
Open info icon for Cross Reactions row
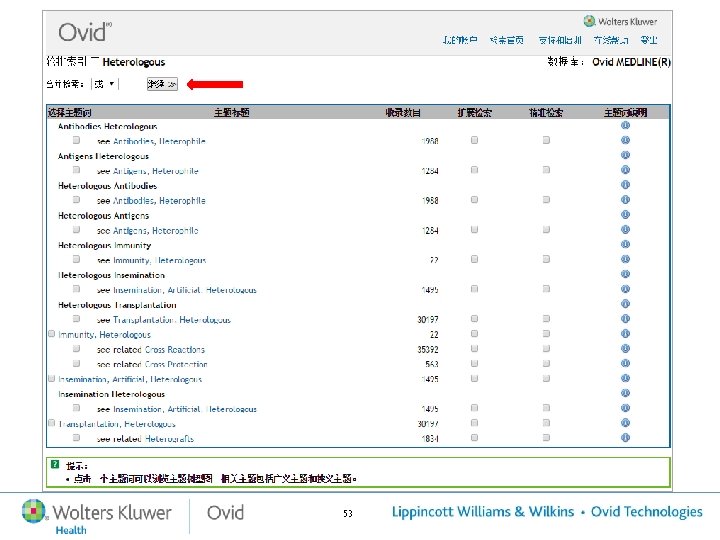[625, 349]
